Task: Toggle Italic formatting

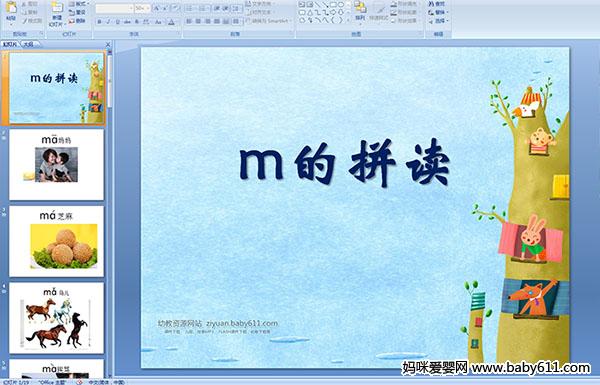Action: pos(108,22)
